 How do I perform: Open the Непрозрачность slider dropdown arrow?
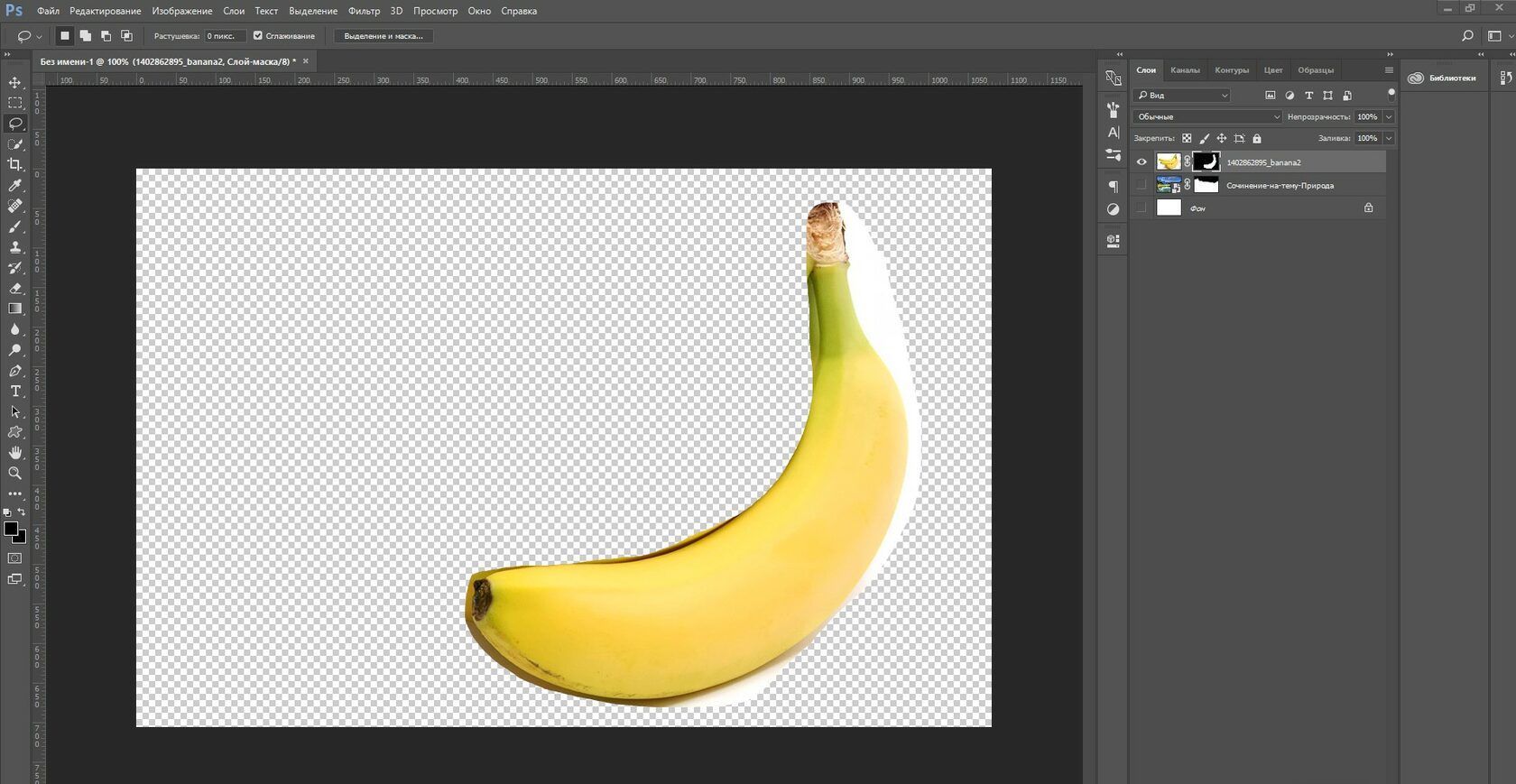click(x=1389, y=116)
